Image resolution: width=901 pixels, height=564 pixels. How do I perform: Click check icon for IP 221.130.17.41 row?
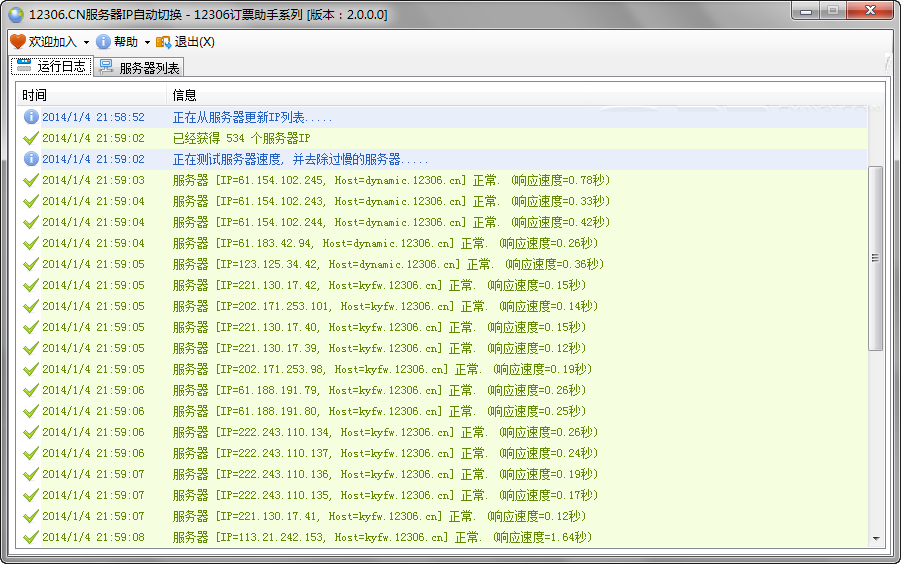(31, 516)
